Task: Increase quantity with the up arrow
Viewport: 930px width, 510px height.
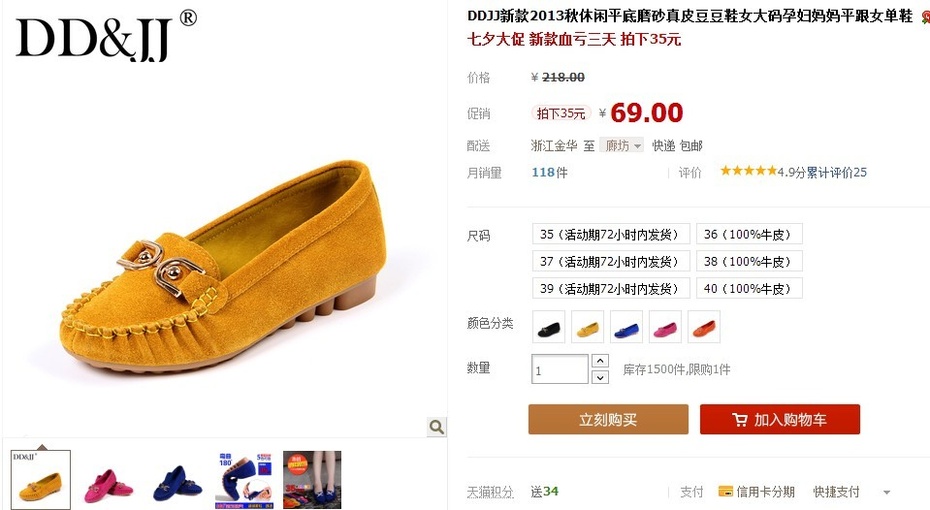Action: coord(600,361)
